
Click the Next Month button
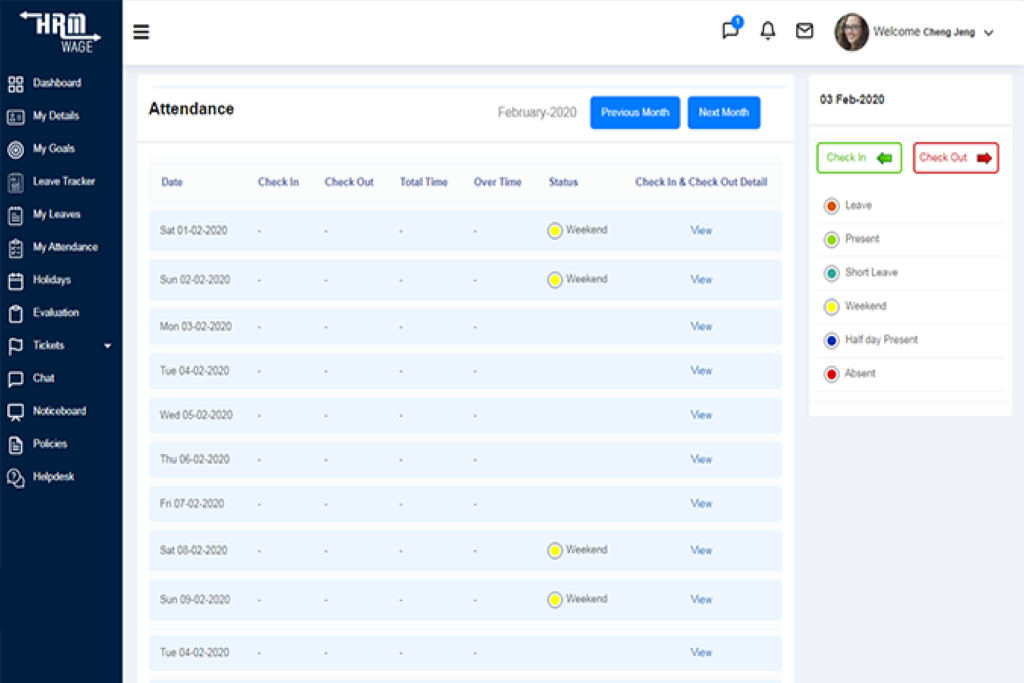[x=724, y=112]
